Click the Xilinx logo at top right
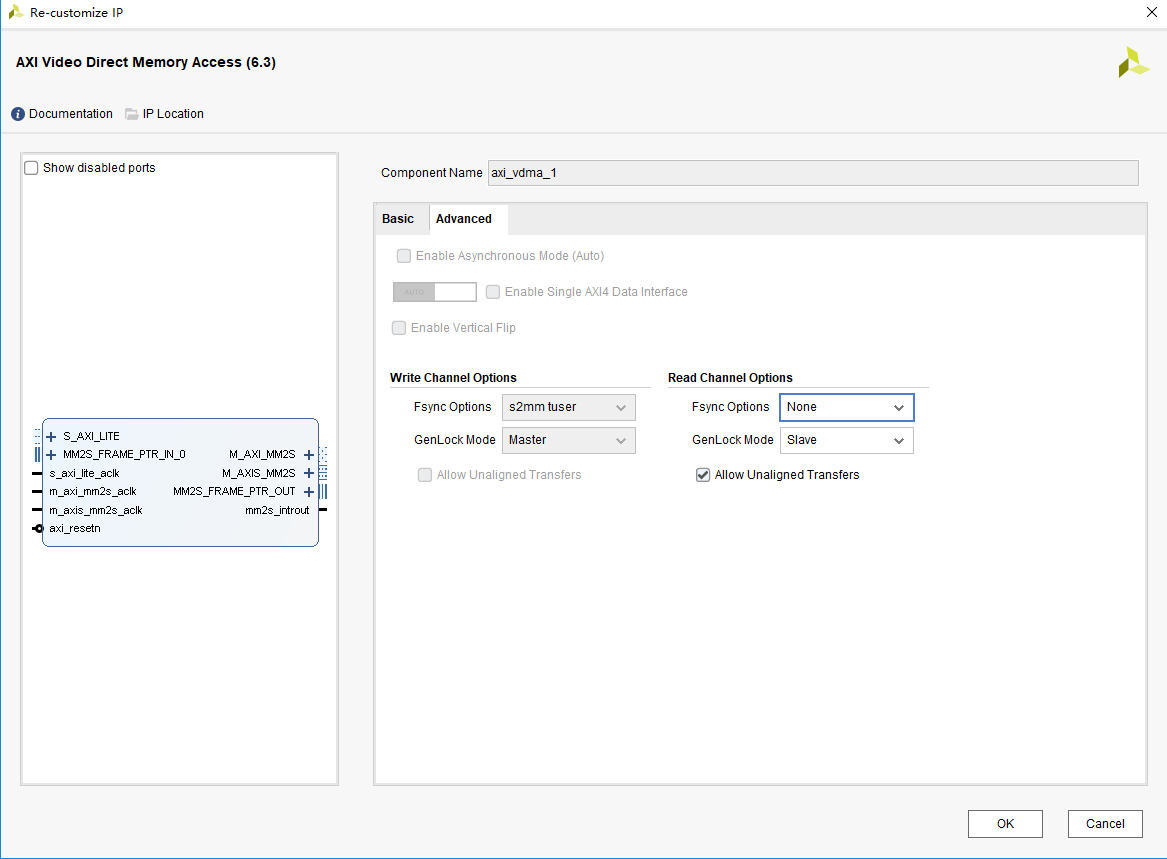 pos(1134,63)
